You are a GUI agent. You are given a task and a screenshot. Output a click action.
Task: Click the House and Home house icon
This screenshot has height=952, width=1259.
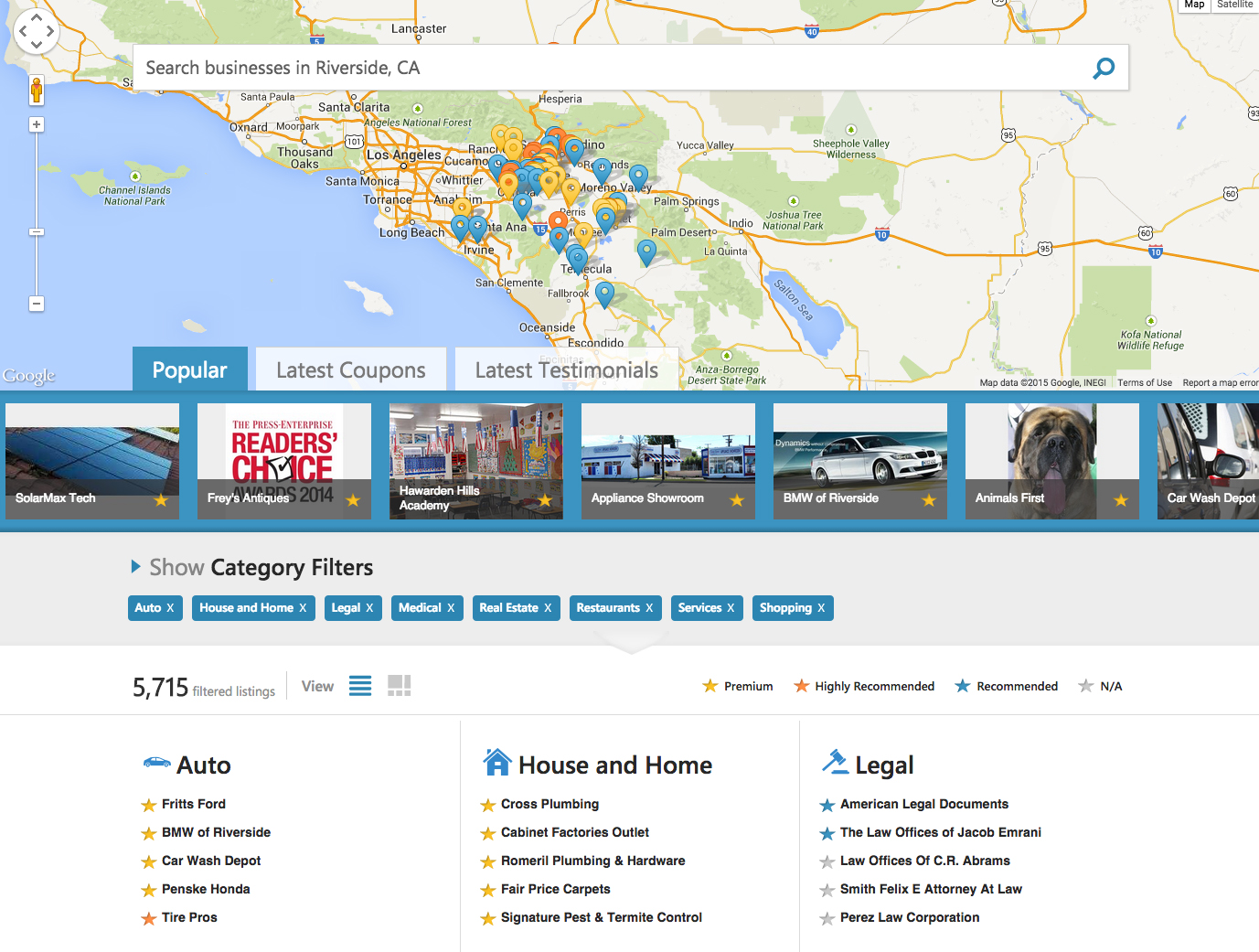coord(496,762)
